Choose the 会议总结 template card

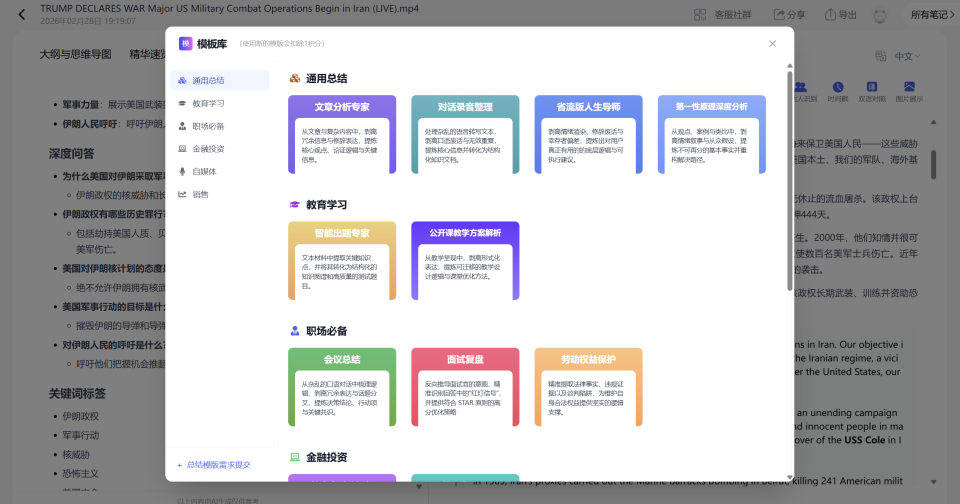pyautogui.click(x=342, y=387)
